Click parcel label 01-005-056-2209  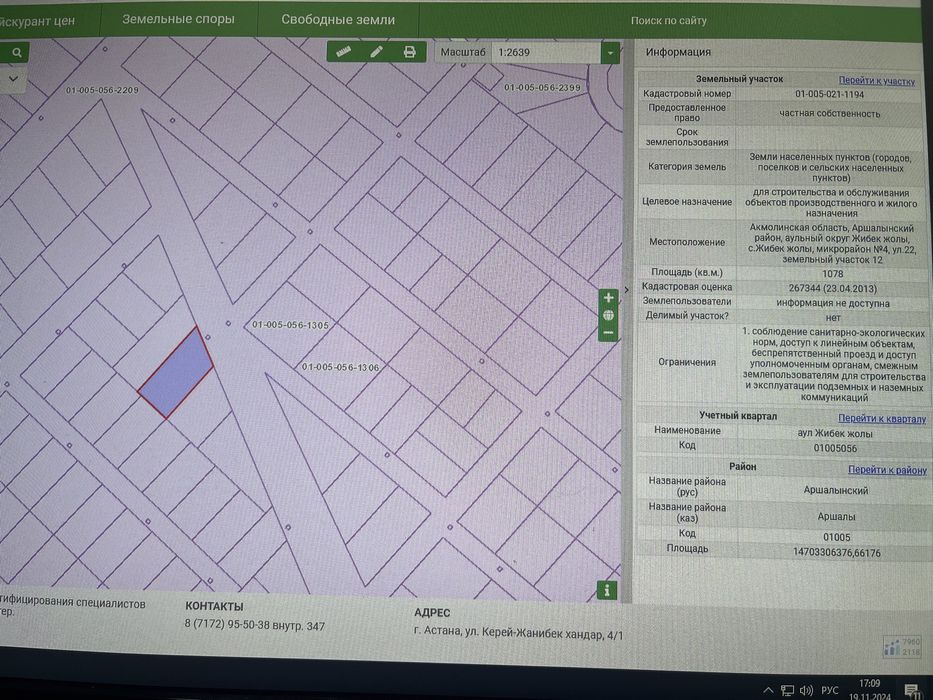[x=102, y=90]
